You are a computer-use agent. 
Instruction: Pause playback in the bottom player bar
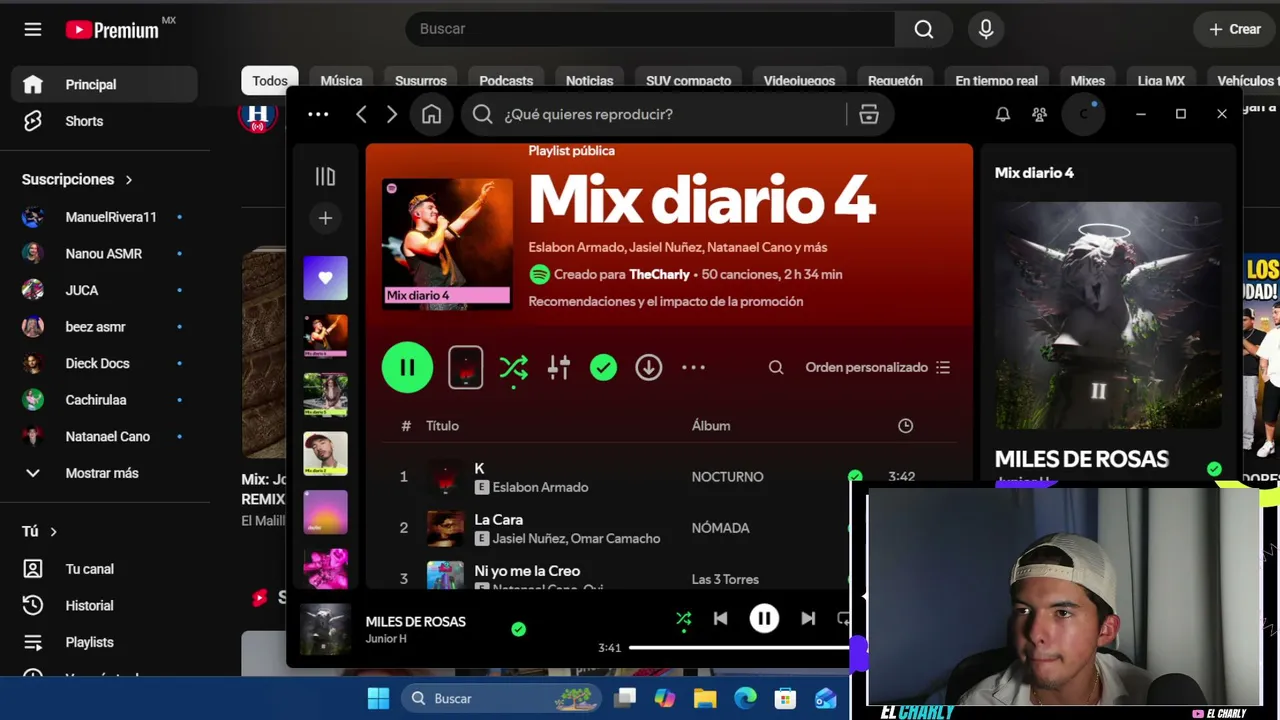764,619
